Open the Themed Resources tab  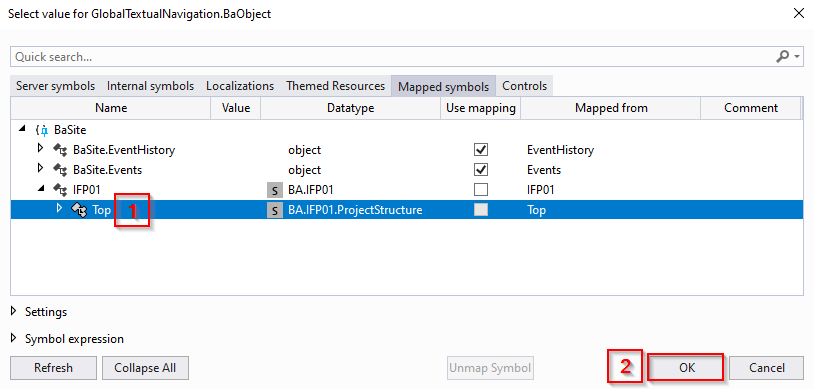(335, 86)
